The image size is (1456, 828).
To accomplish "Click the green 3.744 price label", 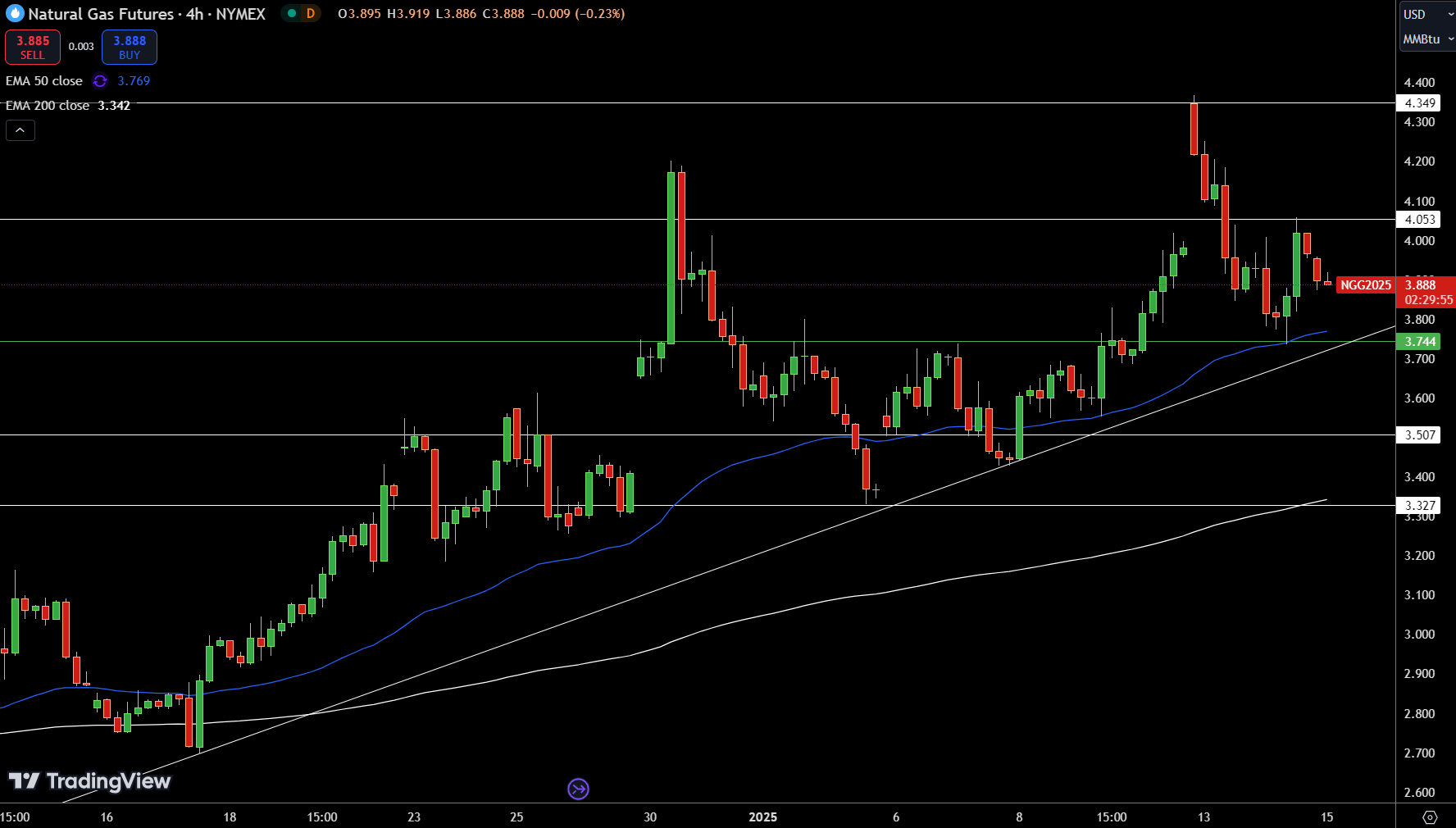I will click(x=1418, y=342).
